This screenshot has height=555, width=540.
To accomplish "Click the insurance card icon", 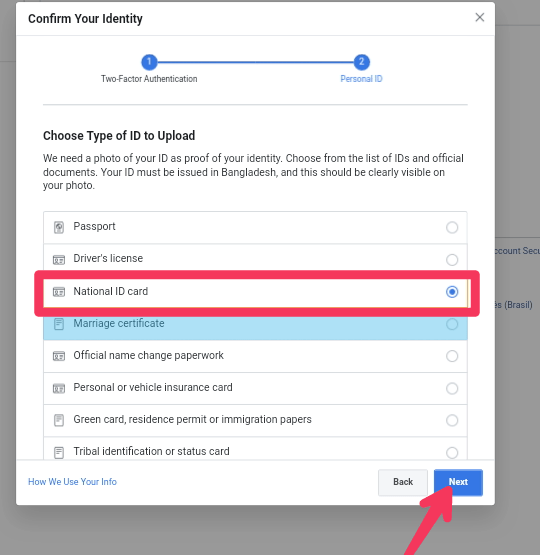I will (x=59, y=388).
